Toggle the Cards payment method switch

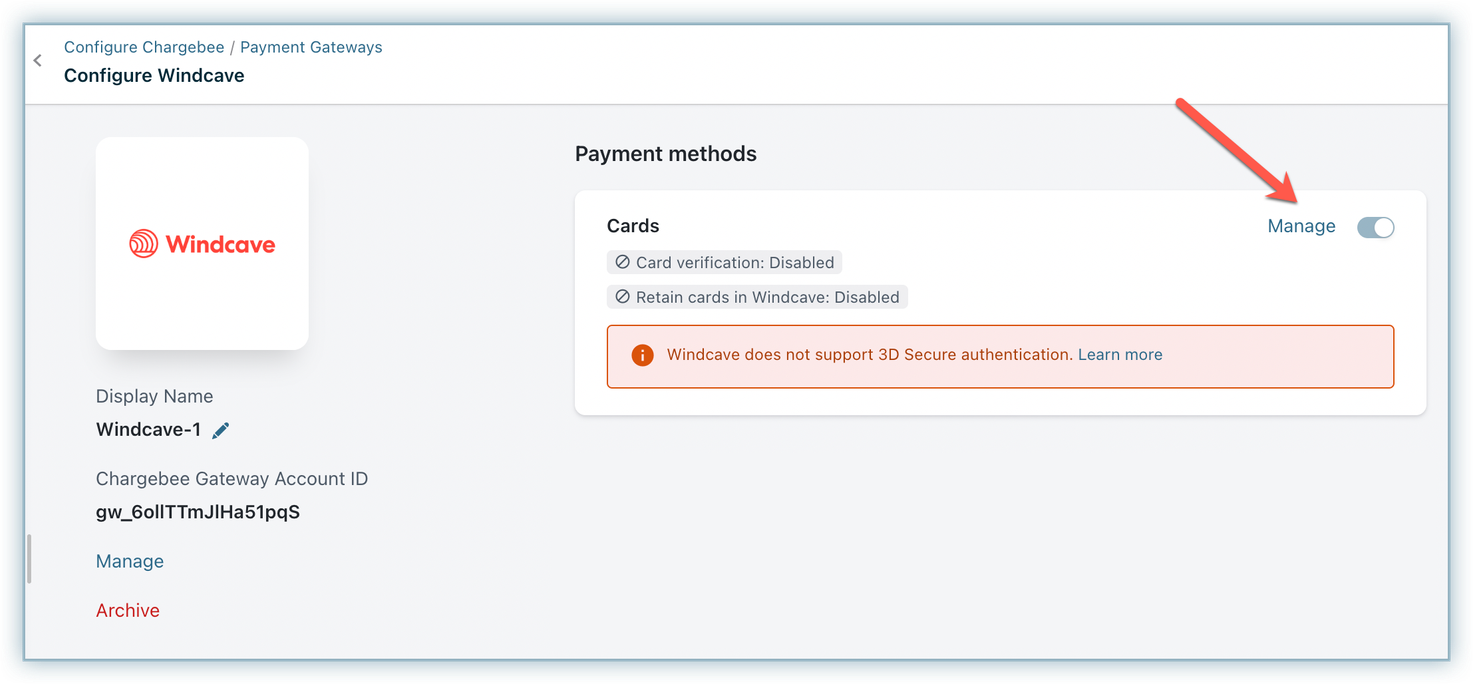click(x=1375, y=227)
